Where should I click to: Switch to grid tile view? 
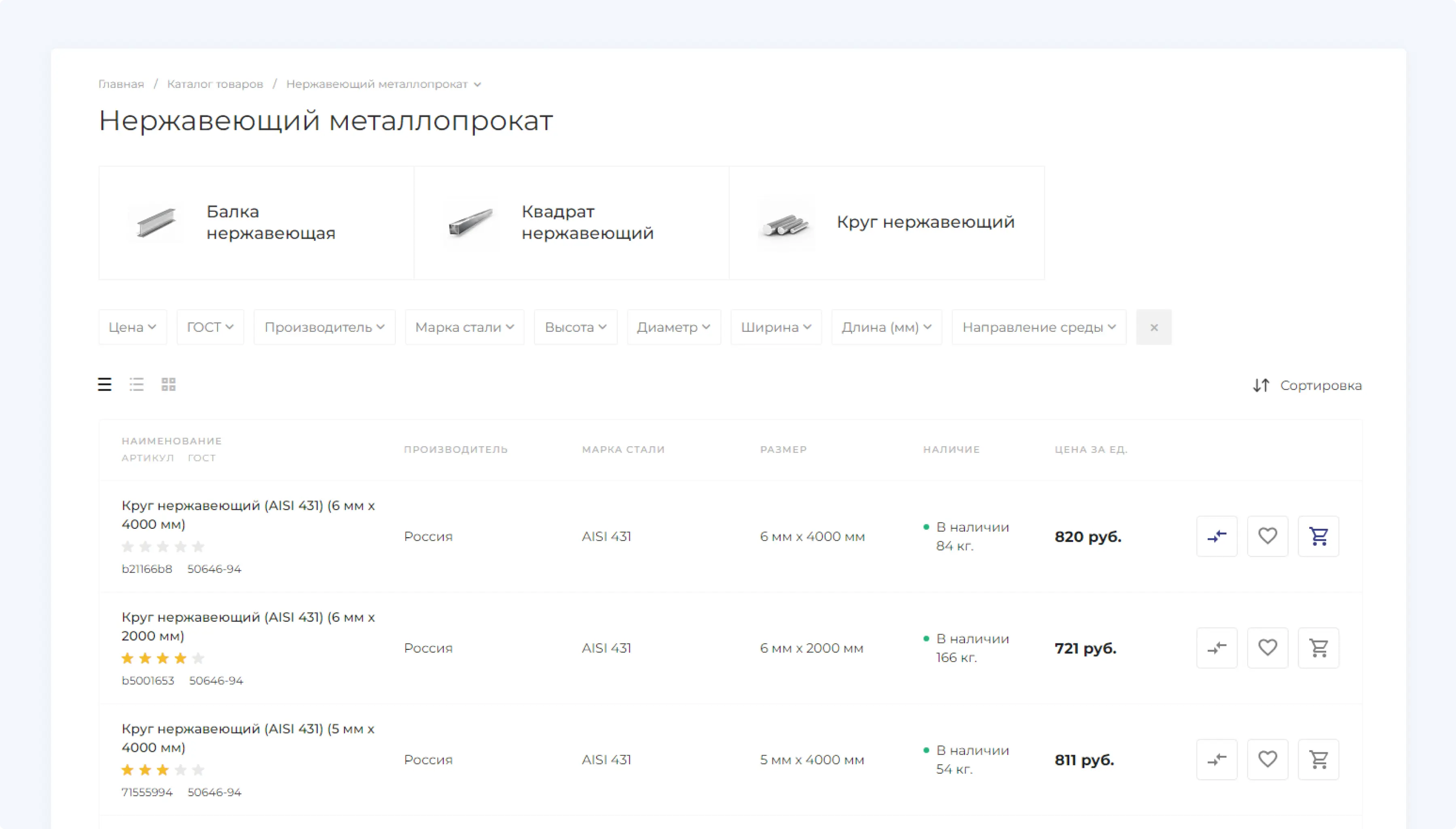coord(168,384)
